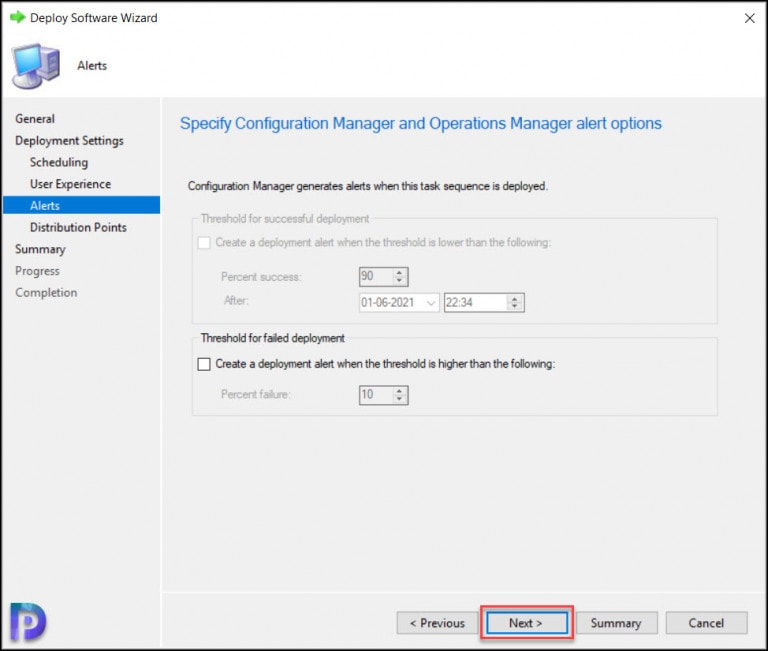
Task: Open the Summary page in the sidebar
Action: pos(40,249)
